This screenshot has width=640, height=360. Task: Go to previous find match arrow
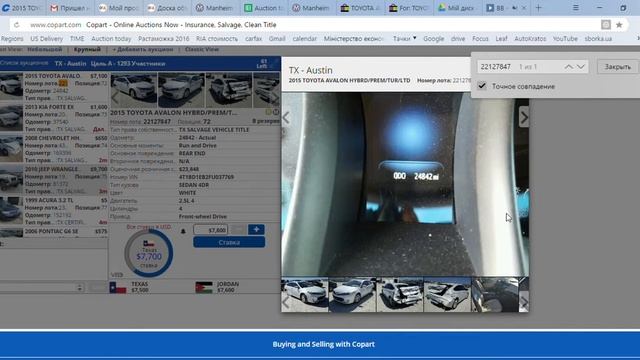coord(569,67)
